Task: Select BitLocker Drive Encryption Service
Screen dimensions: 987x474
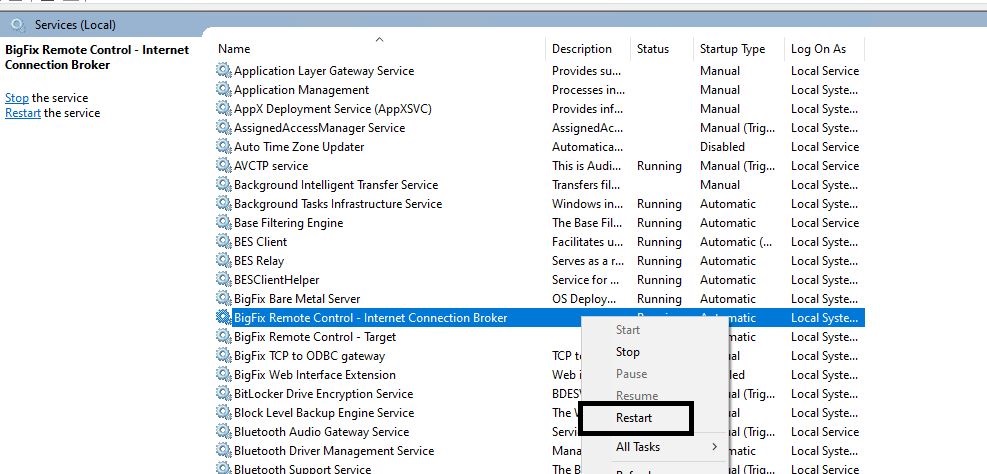Action: pos(324,393)
